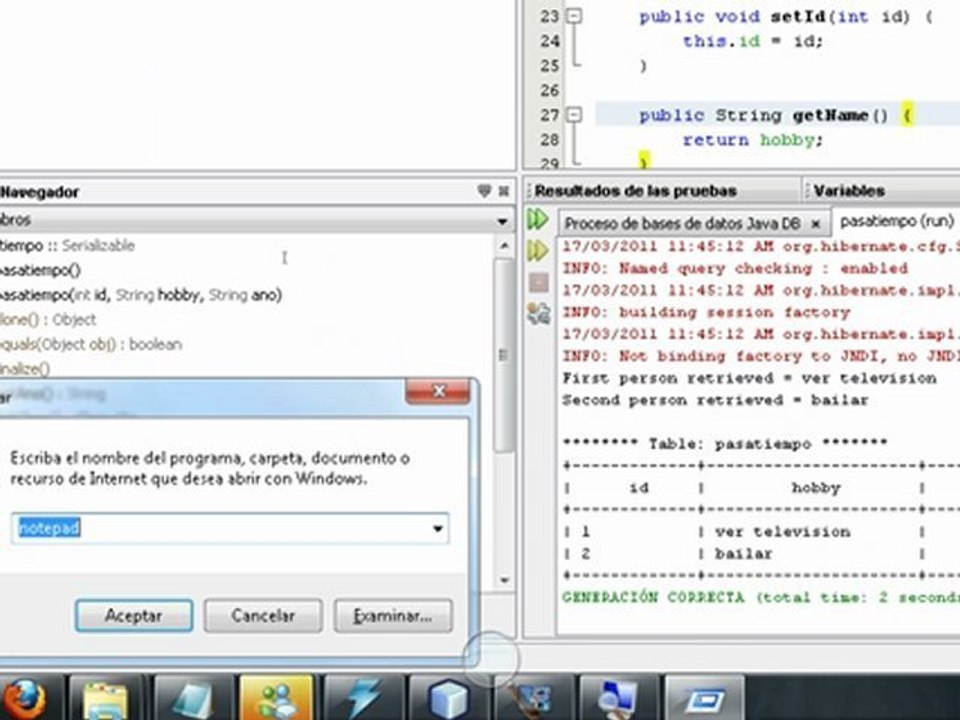This screenshot has height=720, width=960.
Task: Click the Aceptar button
Action: coord(134,615)
